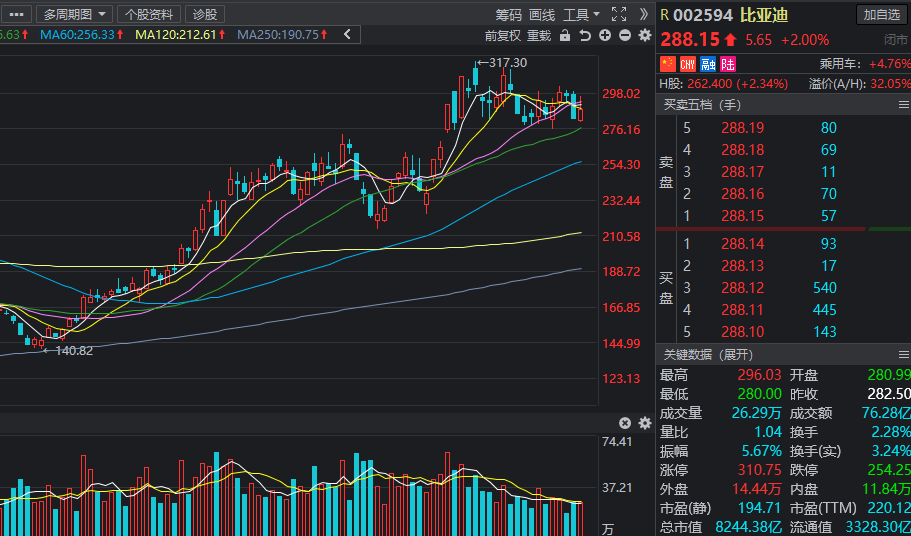
Task: Open the 买卖五档 hamburger menu
Action: 902,105
